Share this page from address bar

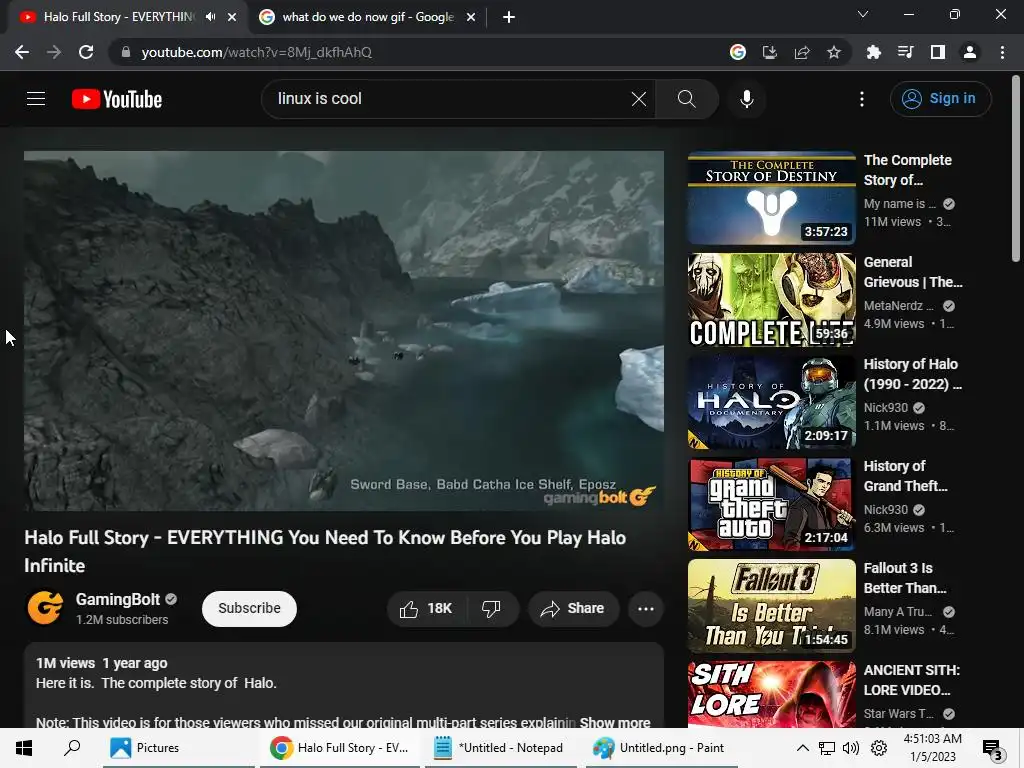[802, 52]
